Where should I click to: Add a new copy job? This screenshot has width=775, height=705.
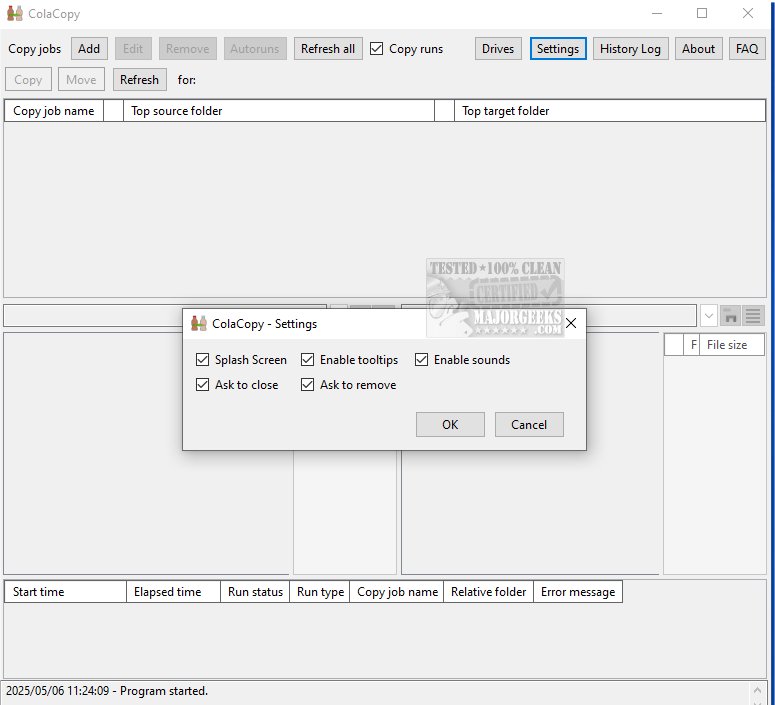(89, 48)
